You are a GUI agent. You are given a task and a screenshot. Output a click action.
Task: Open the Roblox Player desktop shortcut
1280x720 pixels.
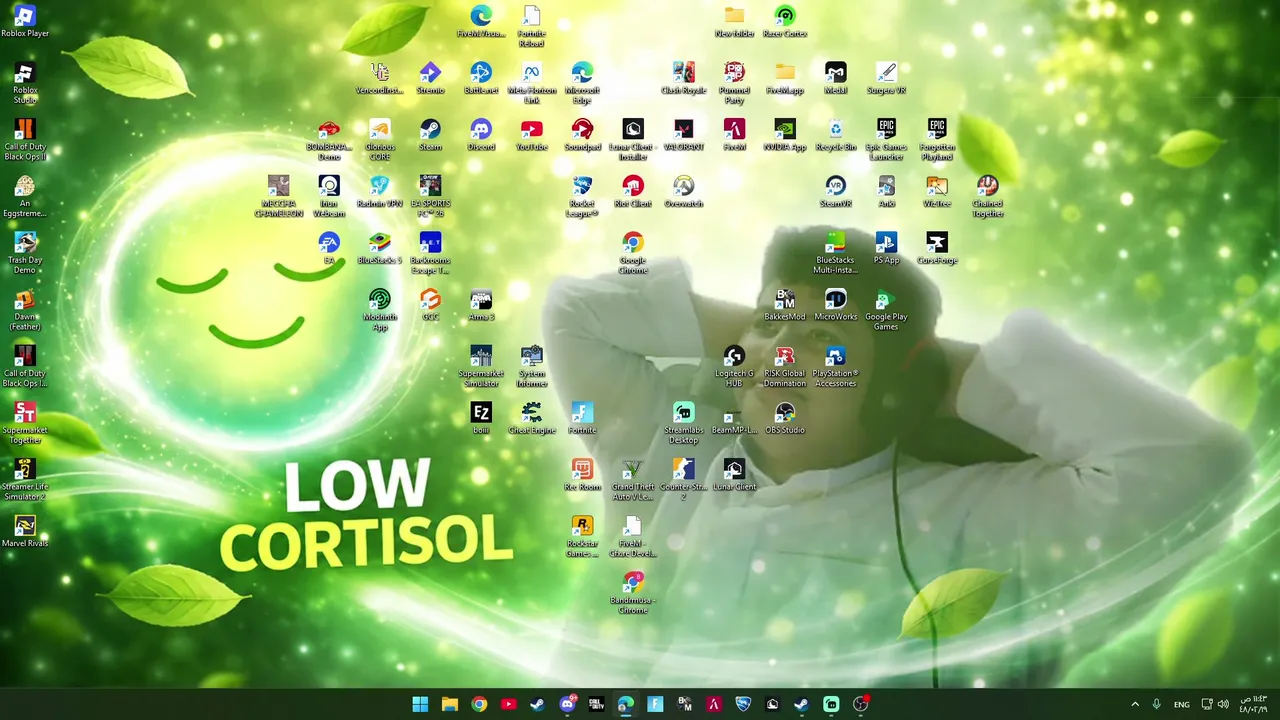[25, 21]
